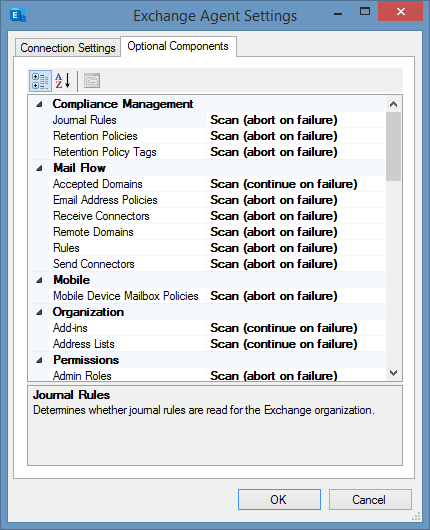Select the Email Address Policies row
Screen dimensions: 430x530
[x=217, y=200]
